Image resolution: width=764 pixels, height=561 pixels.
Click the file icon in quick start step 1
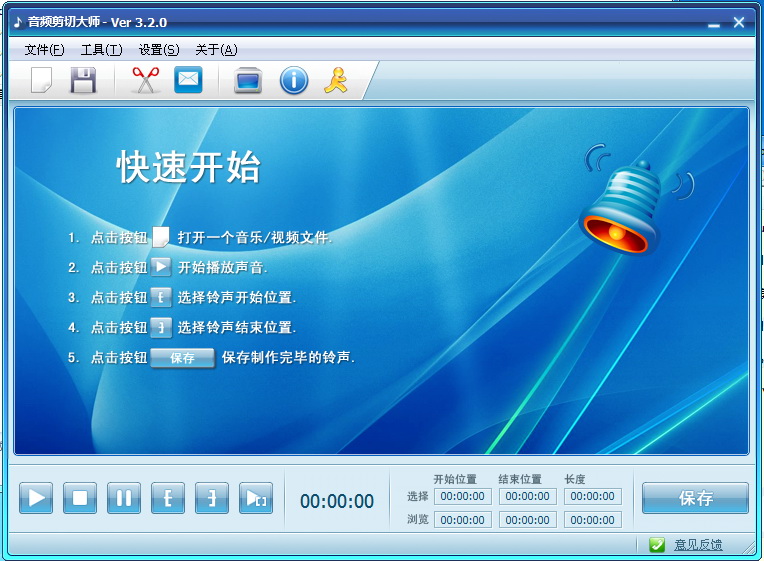coord(161,237)
